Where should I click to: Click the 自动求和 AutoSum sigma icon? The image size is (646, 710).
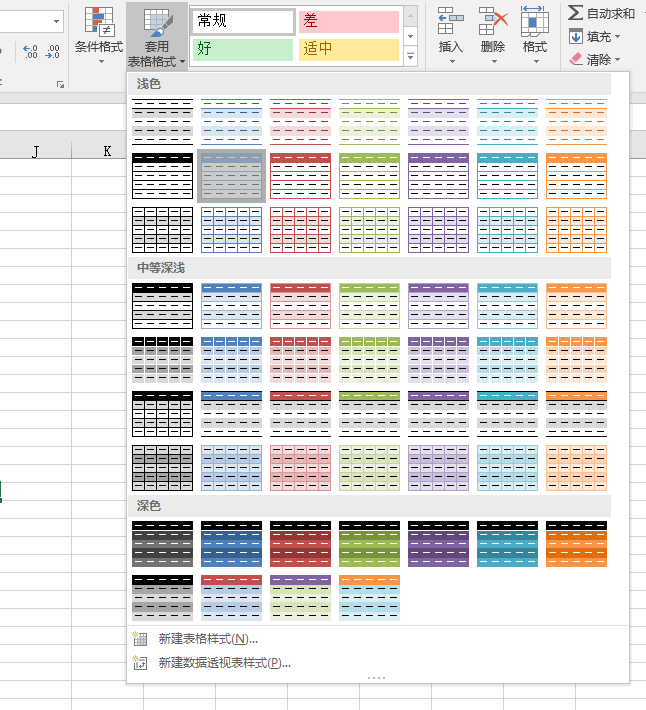575,13
